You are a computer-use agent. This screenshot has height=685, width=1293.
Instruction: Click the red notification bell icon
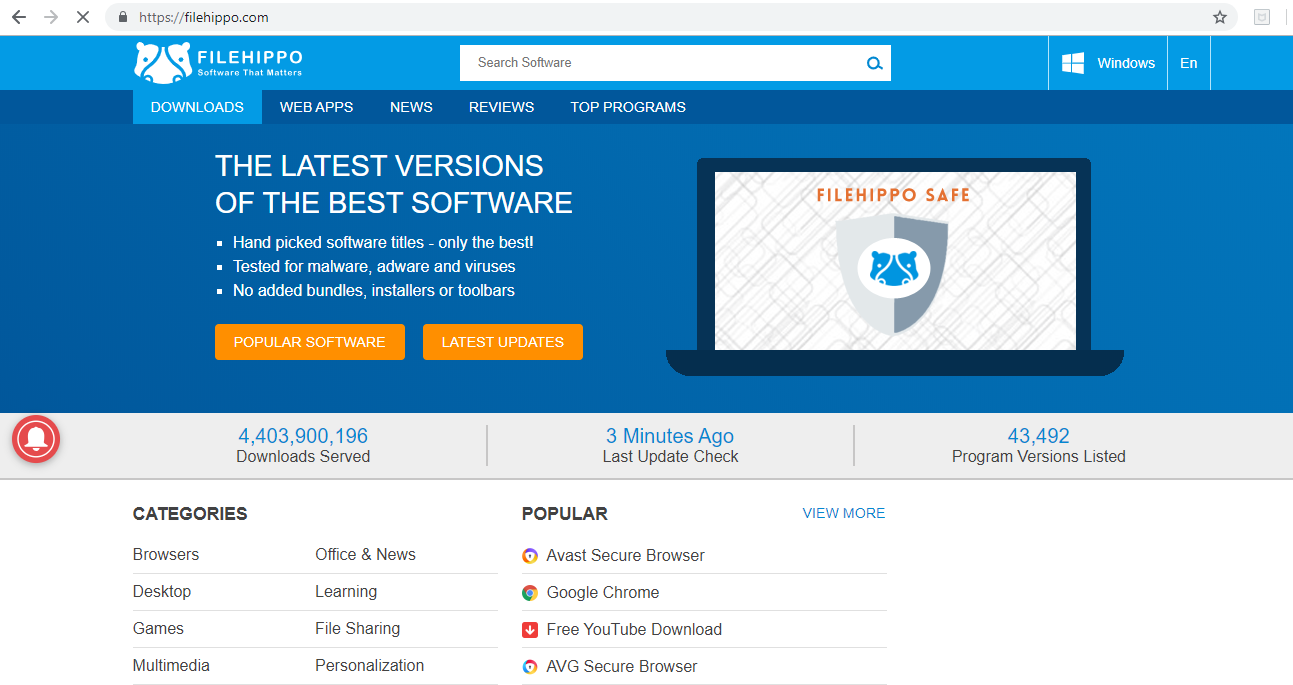click(36, 439)
